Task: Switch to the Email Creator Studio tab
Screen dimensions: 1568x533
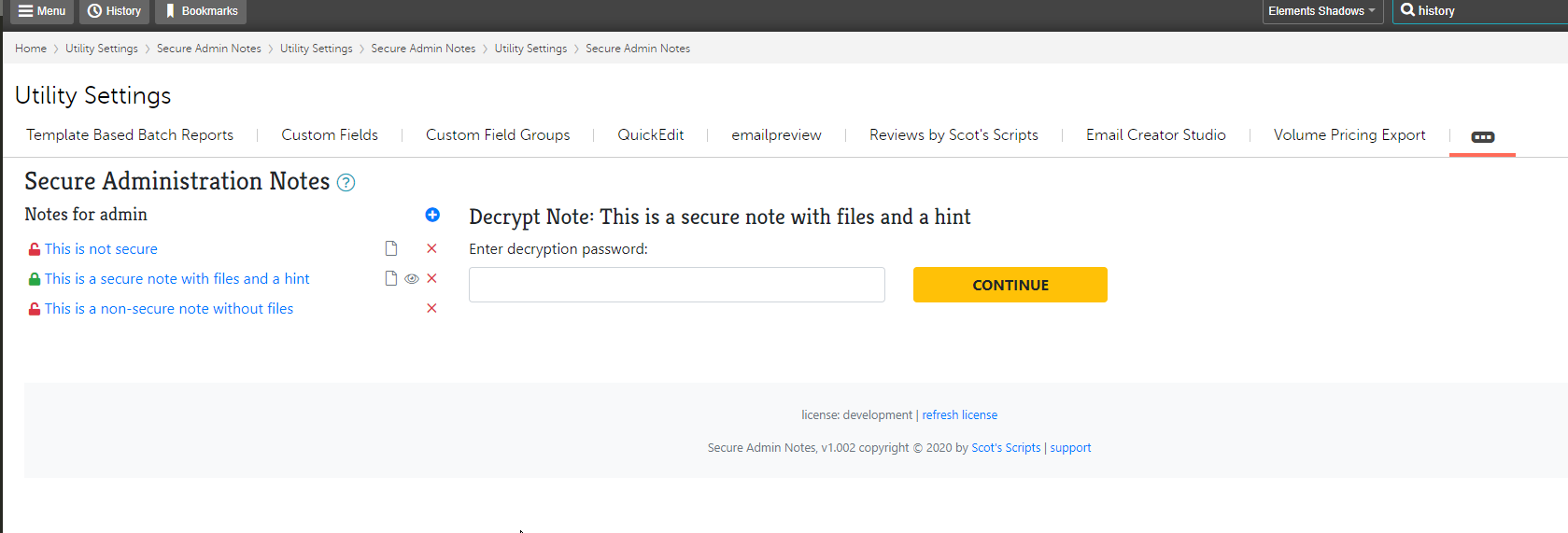Action: (1155, 135)
